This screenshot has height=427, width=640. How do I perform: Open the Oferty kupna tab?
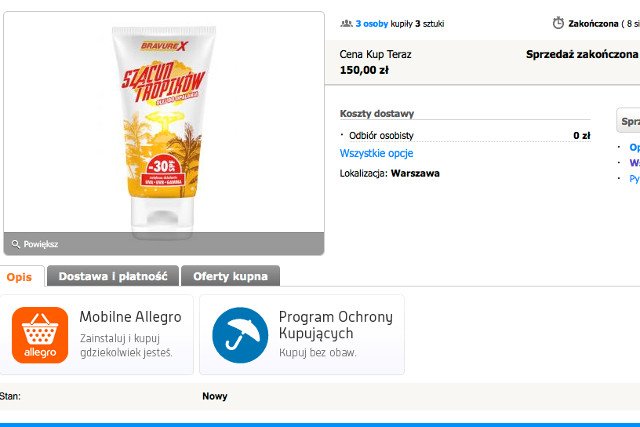(231, 276)
